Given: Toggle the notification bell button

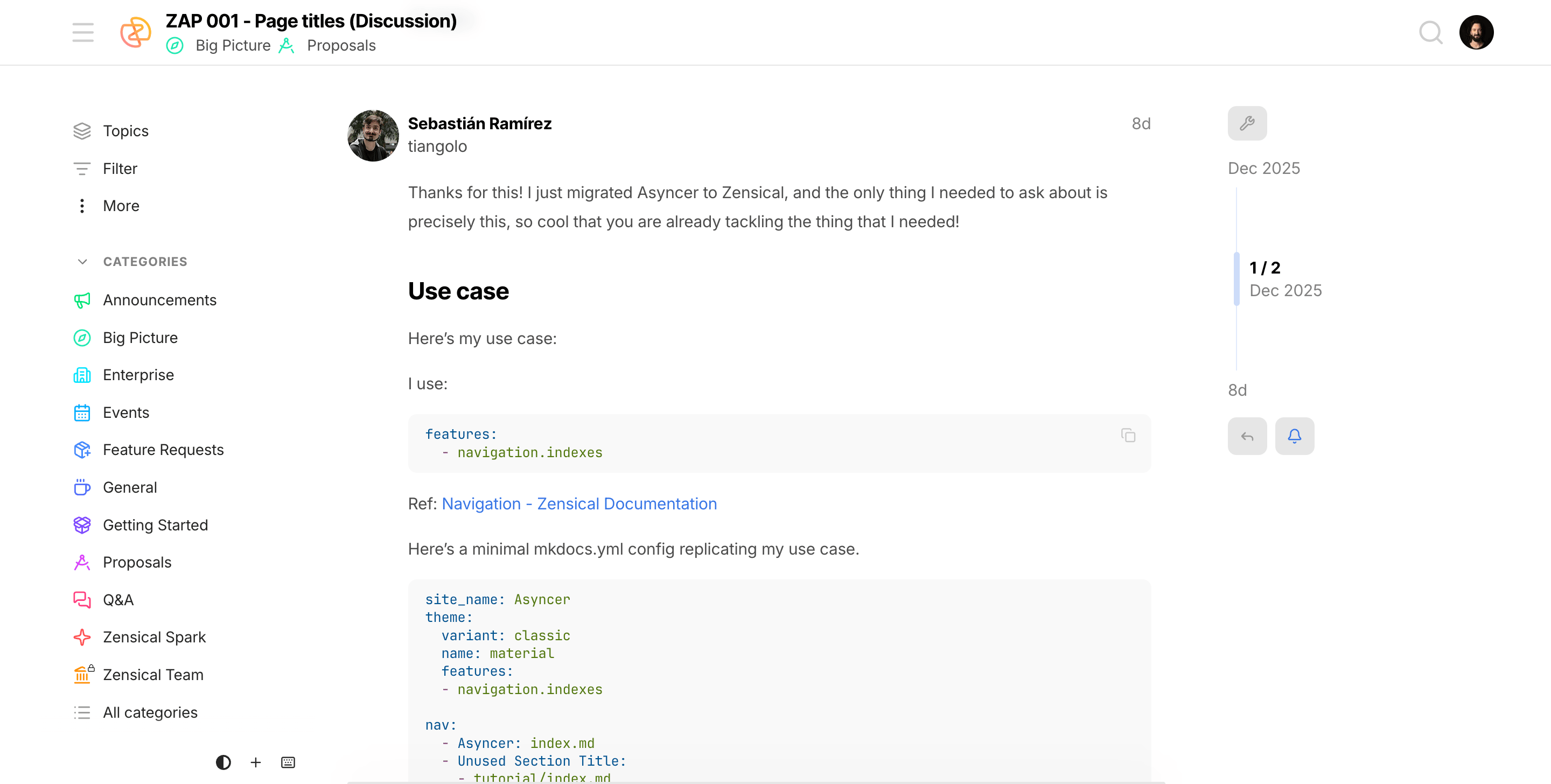Looking at the screenshot, I should 1294,436.
